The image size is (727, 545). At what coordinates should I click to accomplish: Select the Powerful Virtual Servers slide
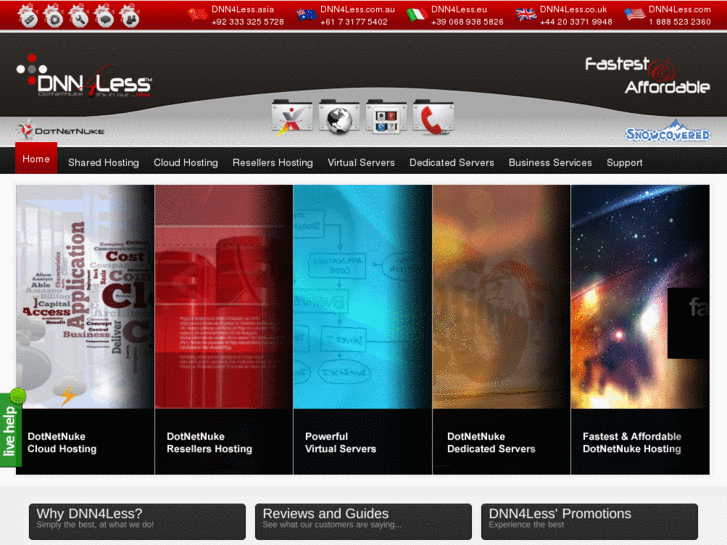(x=363, y=329)
